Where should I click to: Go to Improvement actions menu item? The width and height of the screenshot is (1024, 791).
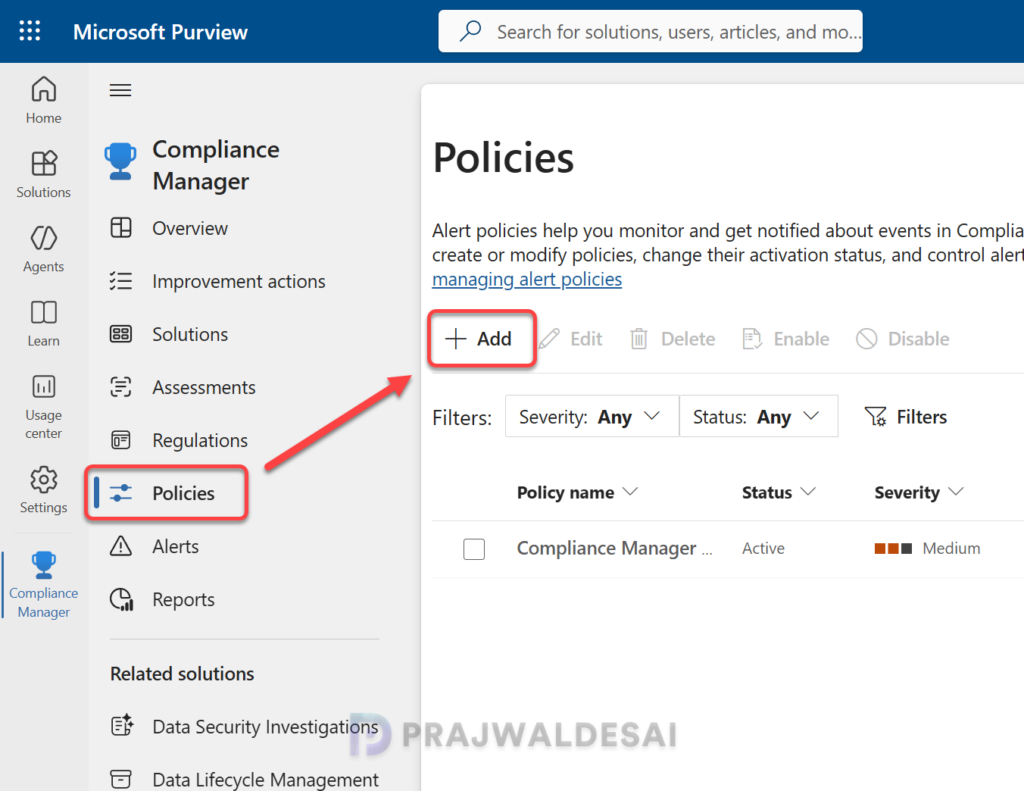tap(238, 281)
